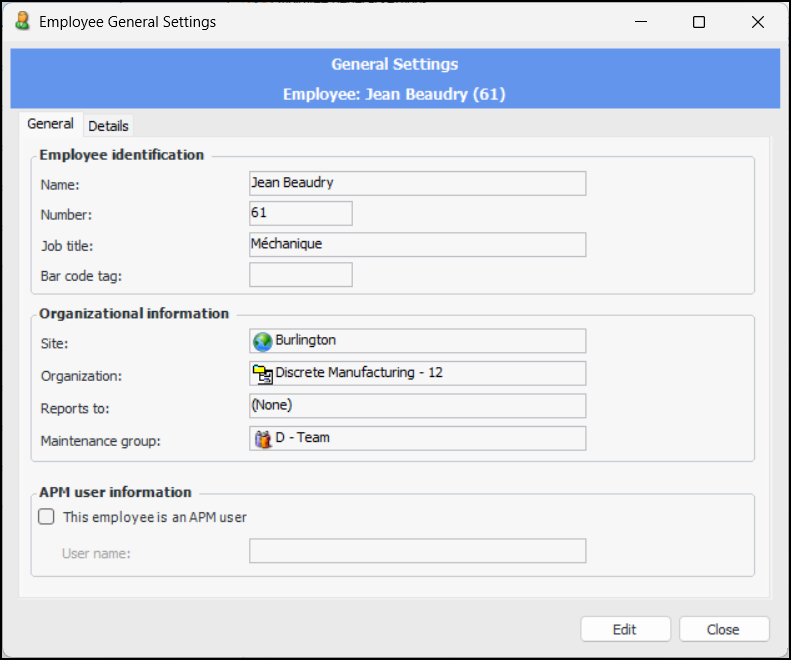The width and height of the screenshot is (791, 660).
Task: Click the globe icon beside Burlington
Action: point(263,341)
